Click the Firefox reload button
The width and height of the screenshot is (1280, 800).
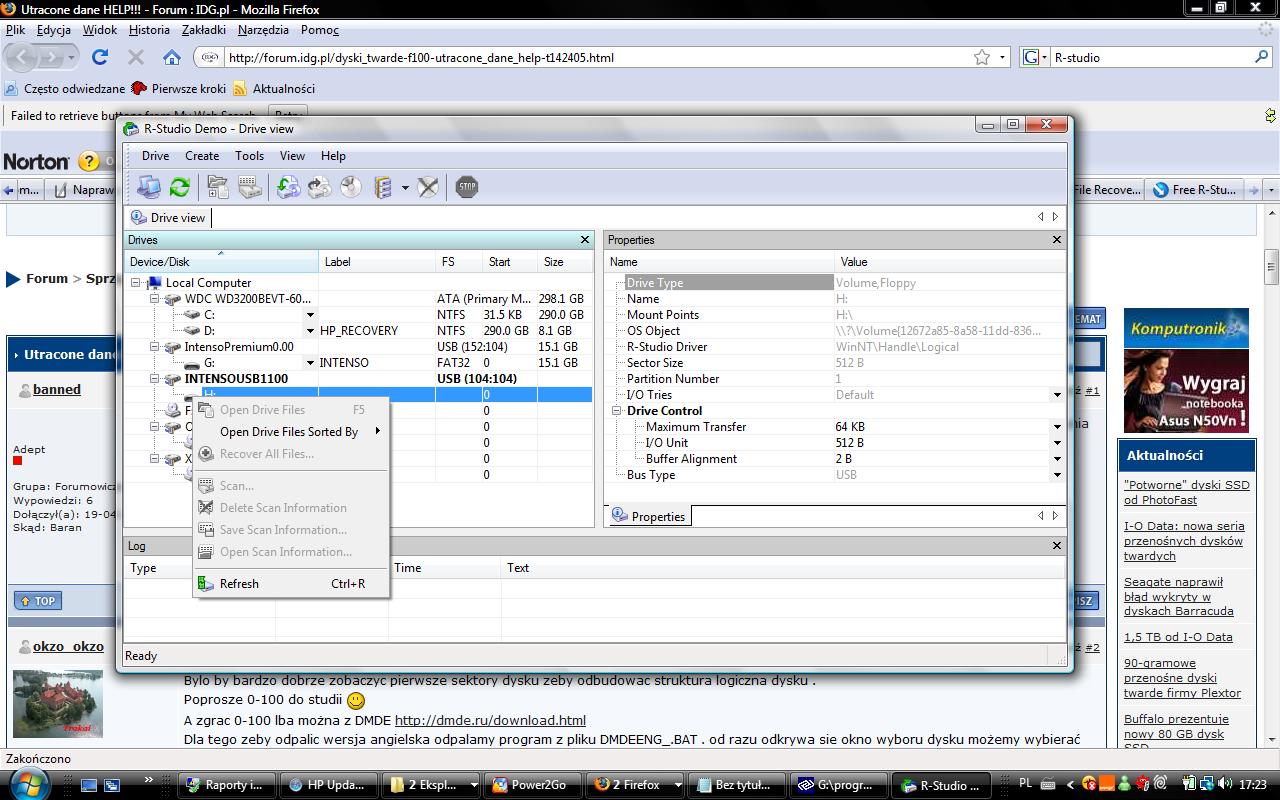pos(100,57)
